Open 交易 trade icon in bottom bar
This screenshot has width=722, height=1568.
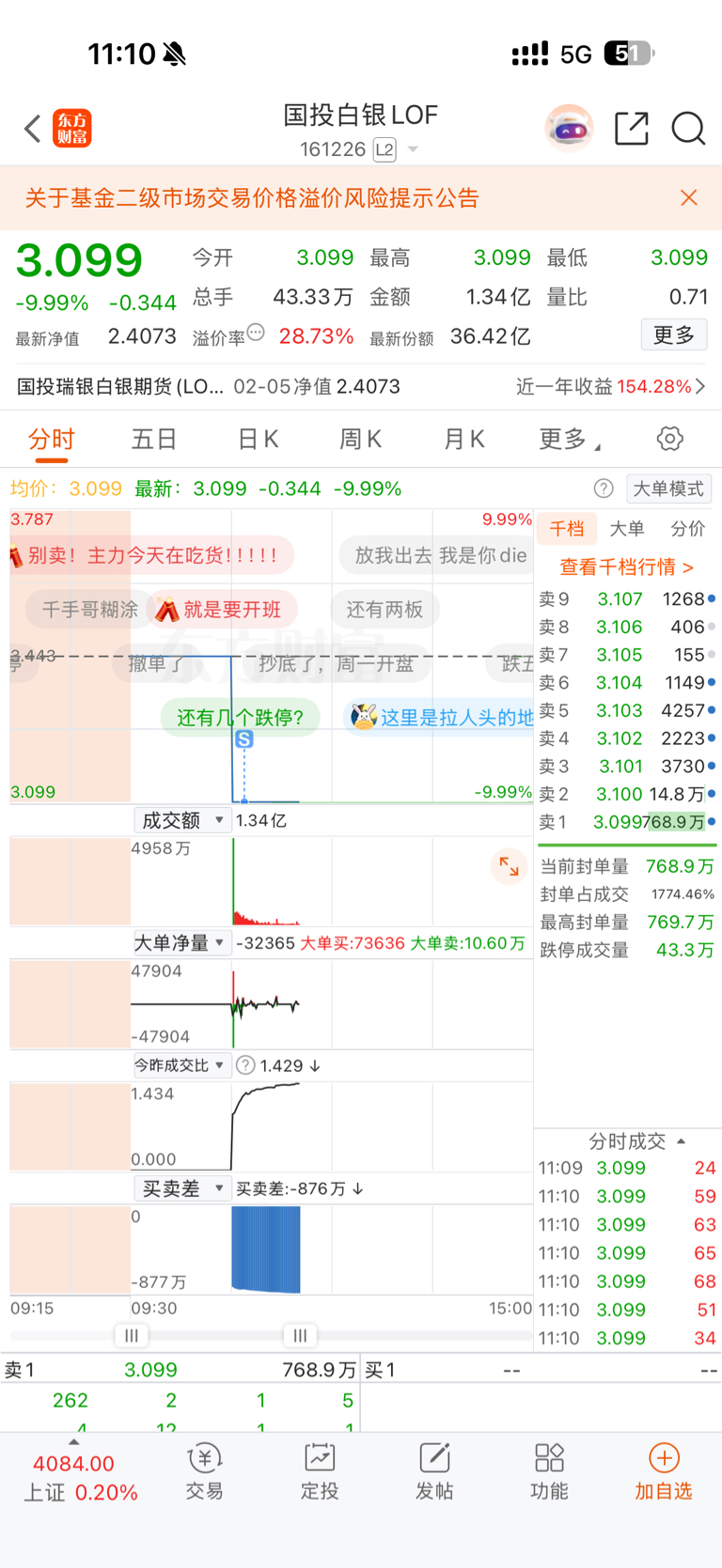coord(204,1472)
